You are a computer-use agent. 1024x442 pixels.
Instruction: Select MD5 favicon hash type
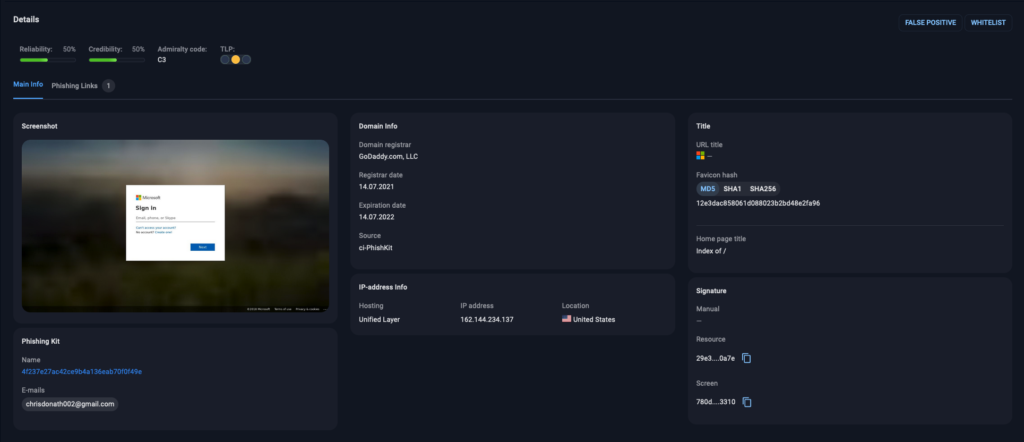coord(707,188)
